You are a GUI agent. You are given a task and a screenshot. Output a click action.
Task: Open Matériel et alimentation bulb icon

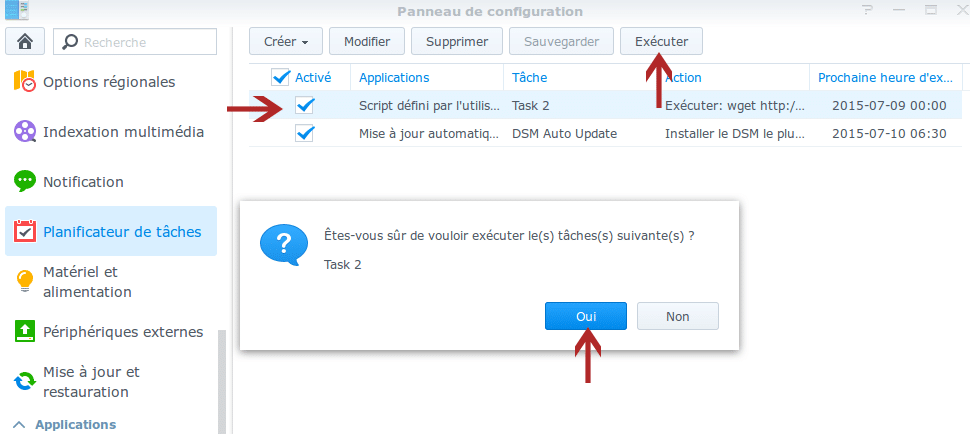(x=25, y=281)
